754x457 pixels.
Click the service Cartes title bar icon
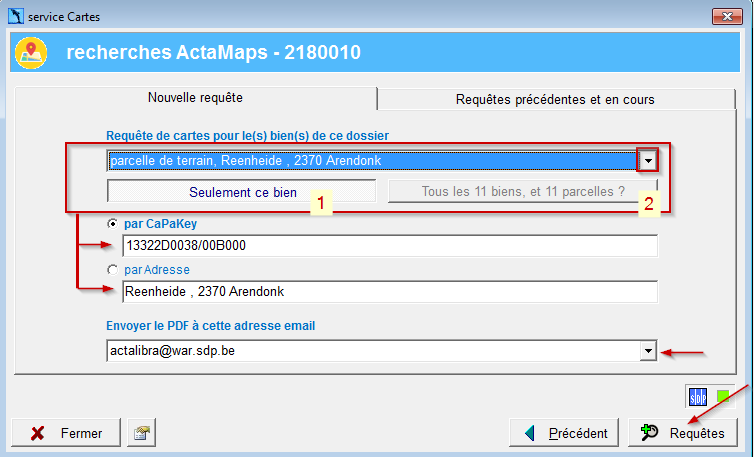tap(16, 16)
